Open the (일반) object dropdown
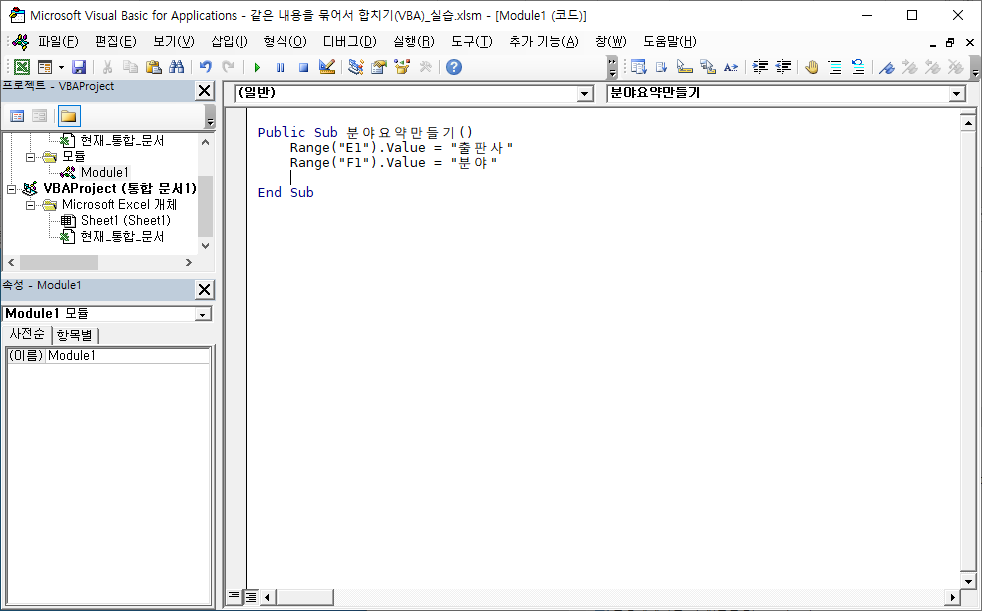Viewport: 982px width, 611px height. click(582, 93)
